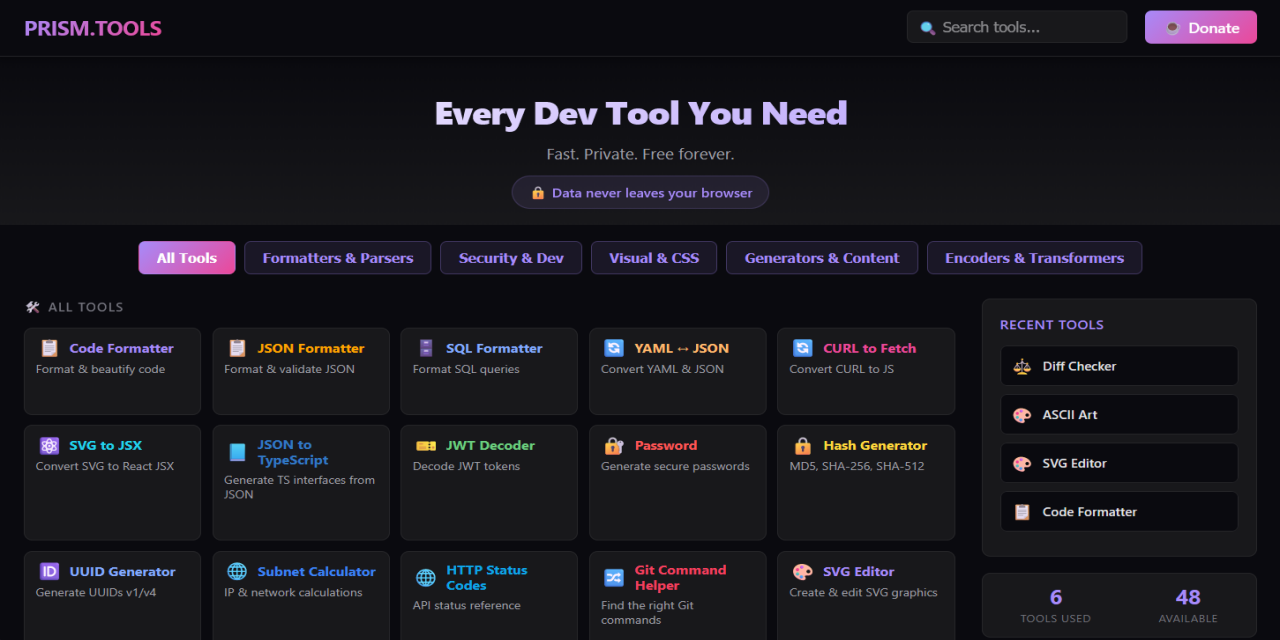Open the JWT Decoder tool icon
This screenshot has width=1280, height=640.
coord(426,445)
